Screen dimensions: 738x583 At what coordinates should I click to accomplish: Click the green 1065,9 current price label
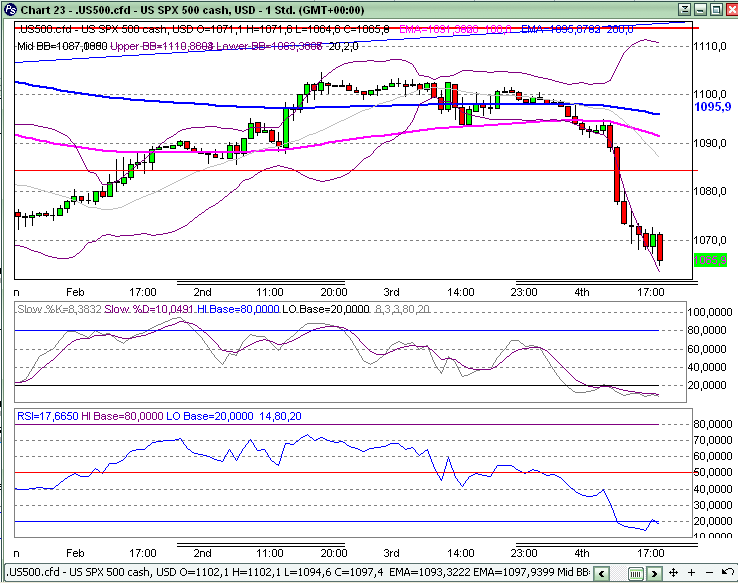[710, 260]
